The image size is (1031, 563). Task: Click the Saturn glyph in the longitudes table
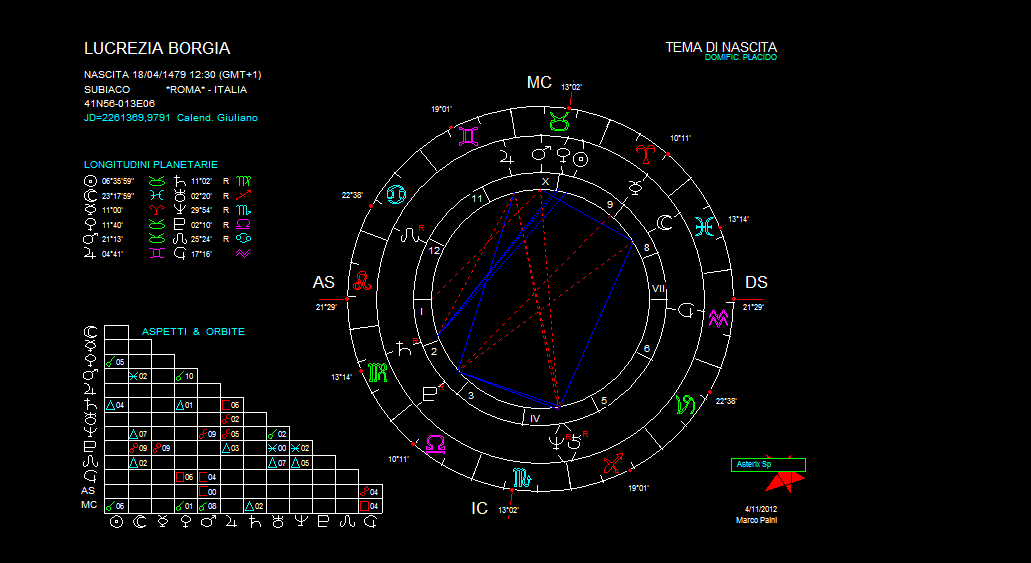[x=180, y=182]
